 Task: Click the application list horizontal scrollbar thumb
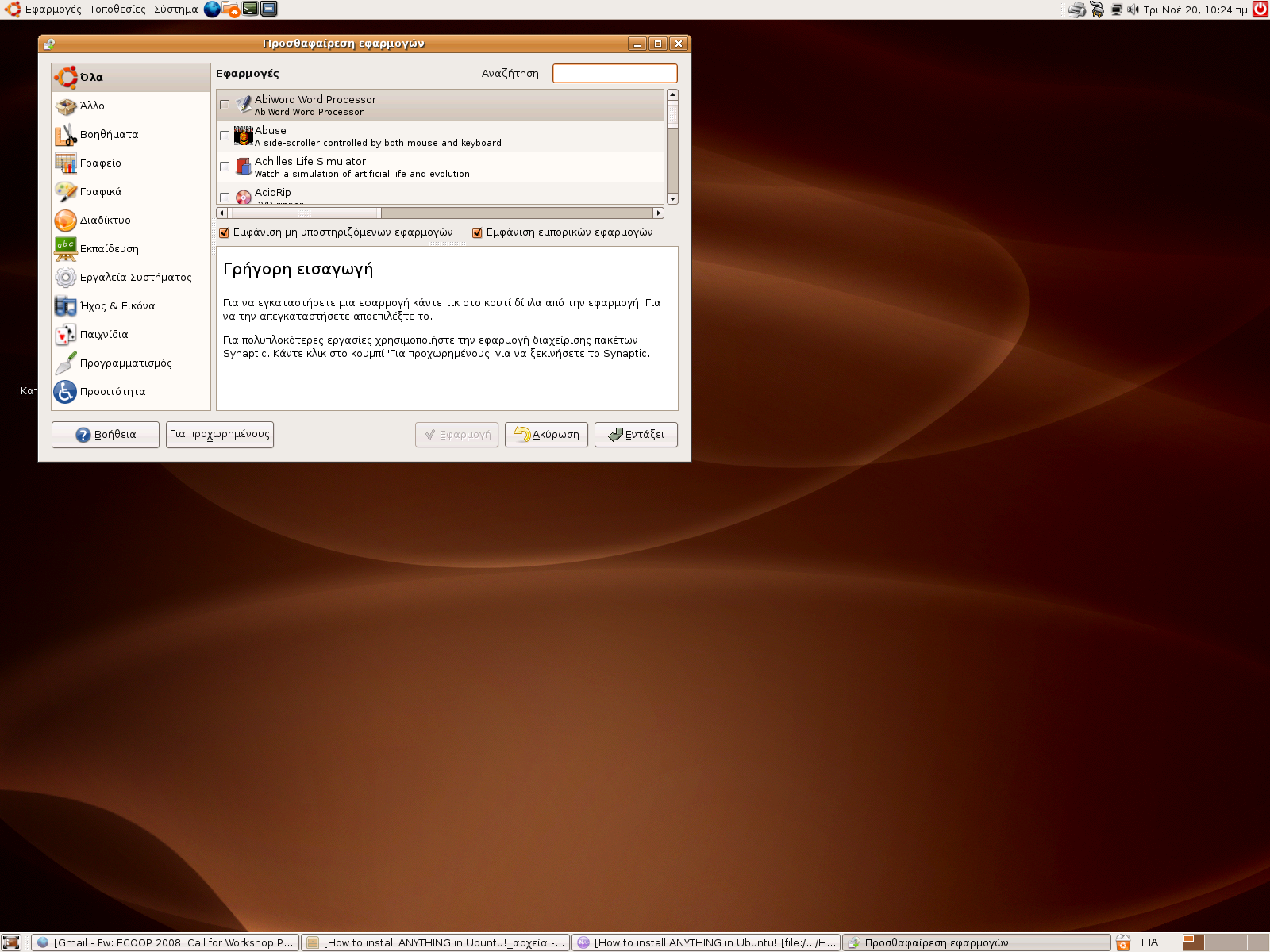[x=305, y=213]
